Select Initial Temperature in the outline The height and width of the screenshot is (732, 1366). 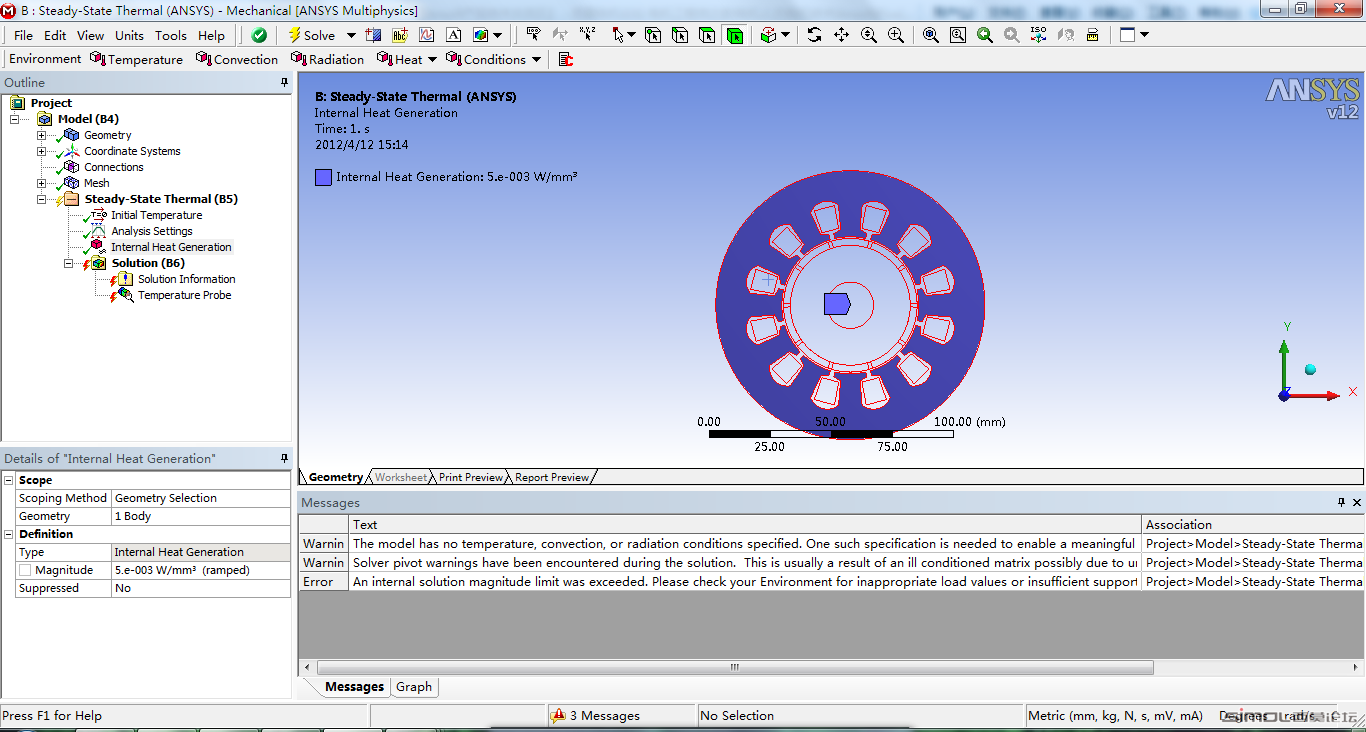156,215
